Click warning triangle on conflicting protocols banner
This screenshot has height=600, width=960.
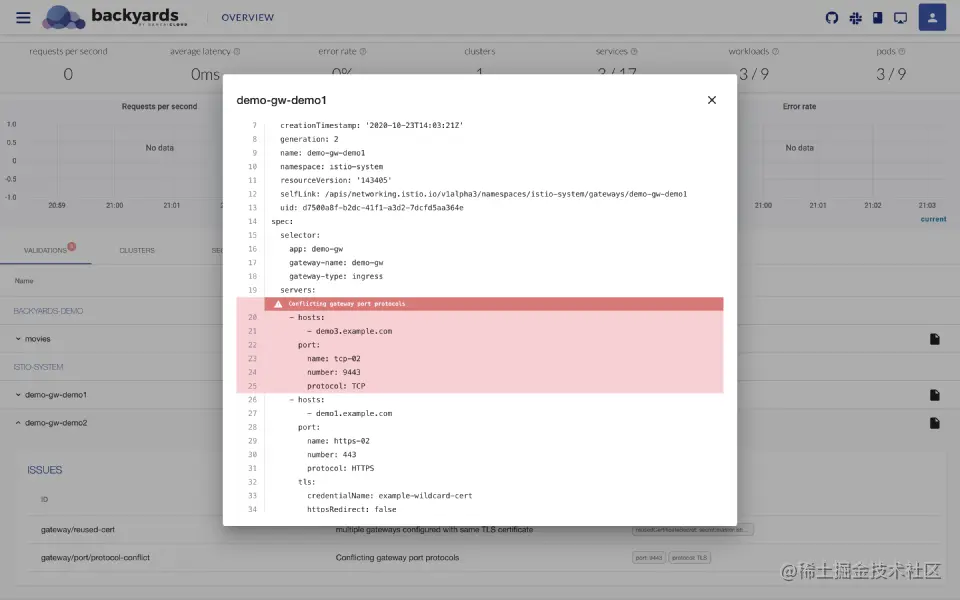tap(278, 304)
